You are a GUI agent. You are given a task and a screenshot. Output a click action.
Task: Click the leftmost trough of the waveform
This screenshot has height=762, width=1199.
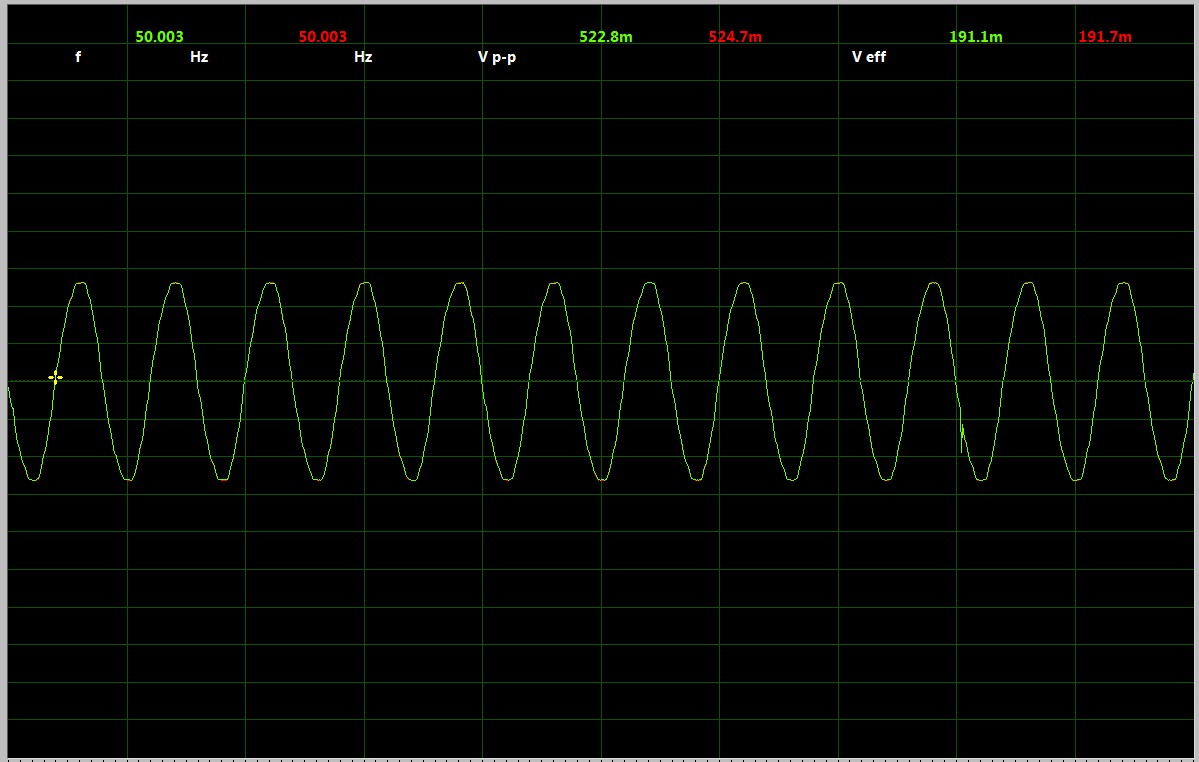(34, 480)
